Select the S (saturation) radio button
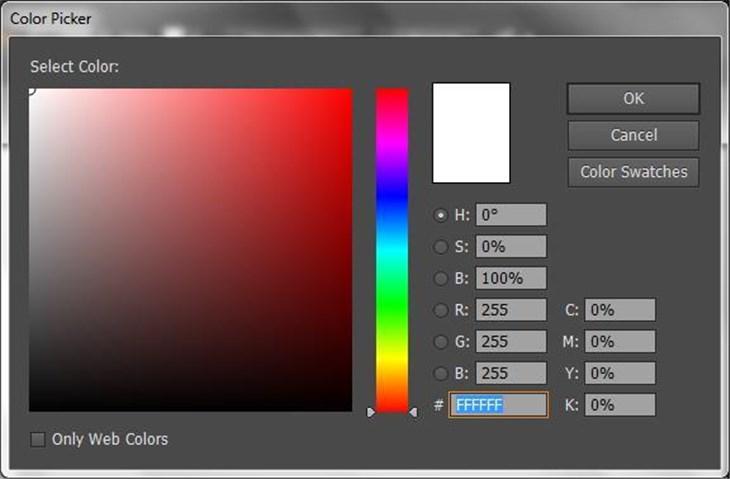This screenshot has width=730, height=479. tap(440, 246)
